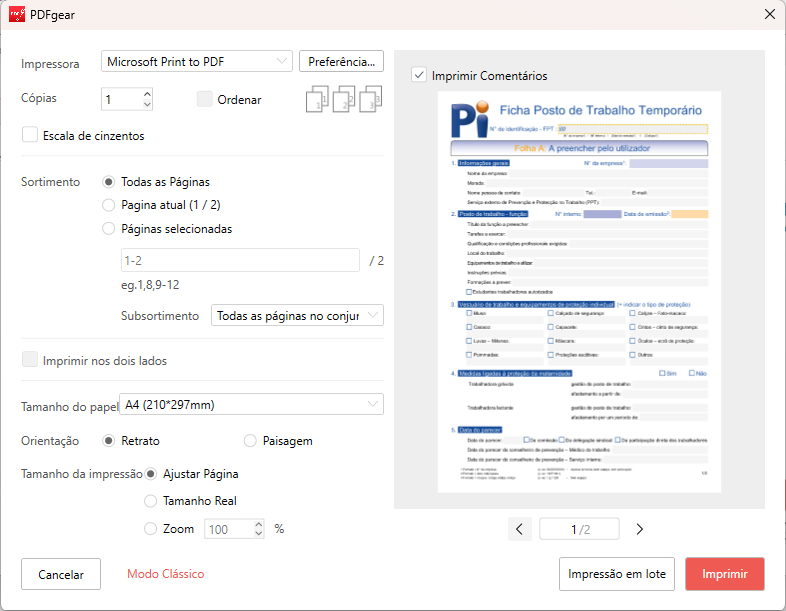Decrease number of copies with down arrow
This screenshot has width=786, height=611.
[x=147, y=104]
